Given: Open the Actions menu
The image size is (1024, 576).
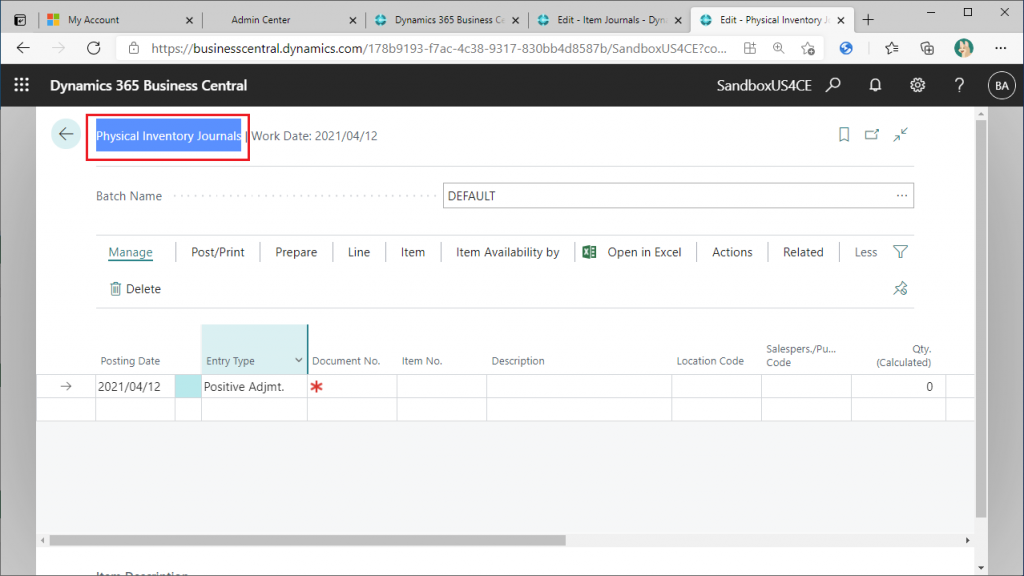Looking at the screenshot, I should click(x=732, y=252).
